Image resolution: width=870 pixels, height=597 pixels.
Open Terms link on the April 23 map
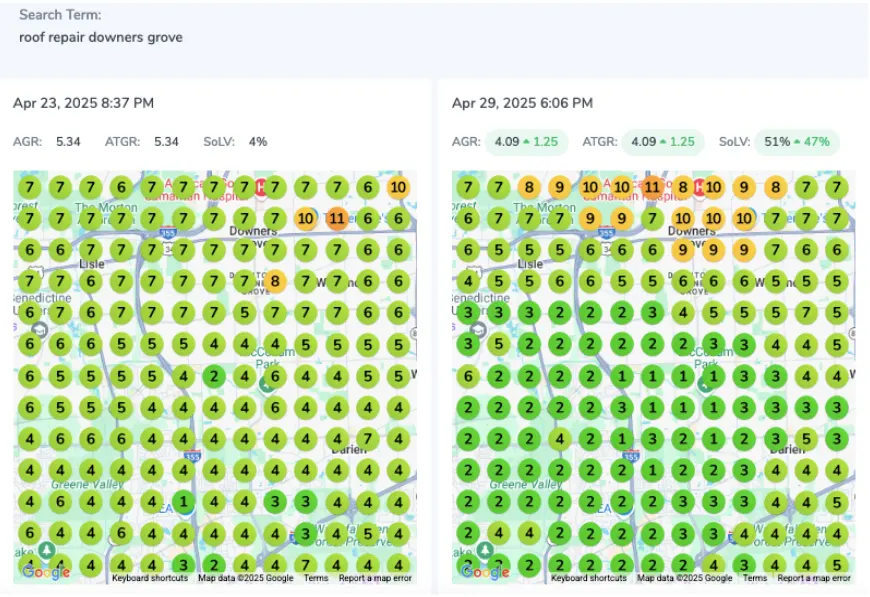316,578
